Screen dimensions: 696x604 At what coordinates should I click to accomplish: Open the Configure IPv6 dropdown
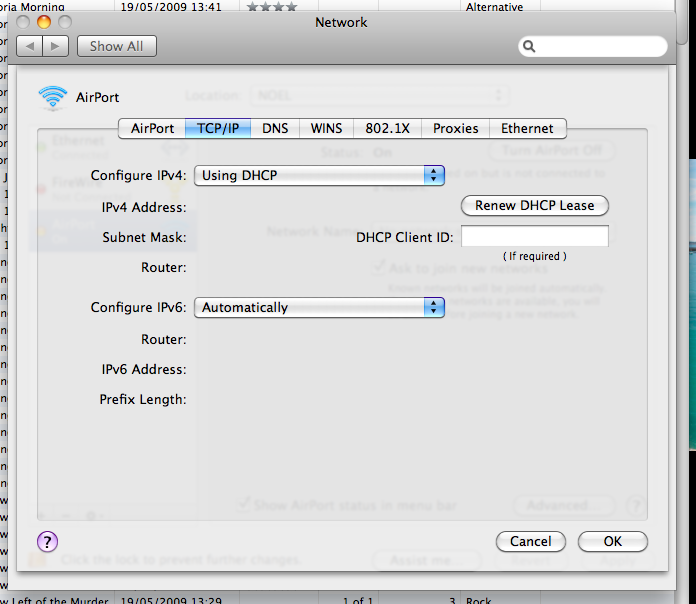pyautogui.click(x=319, y=308)
